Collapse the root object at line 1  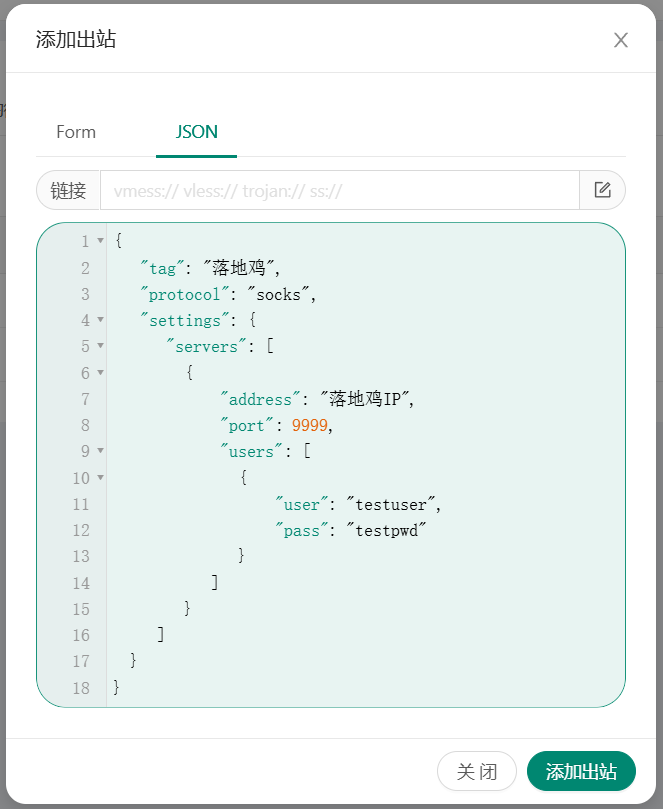100,241
